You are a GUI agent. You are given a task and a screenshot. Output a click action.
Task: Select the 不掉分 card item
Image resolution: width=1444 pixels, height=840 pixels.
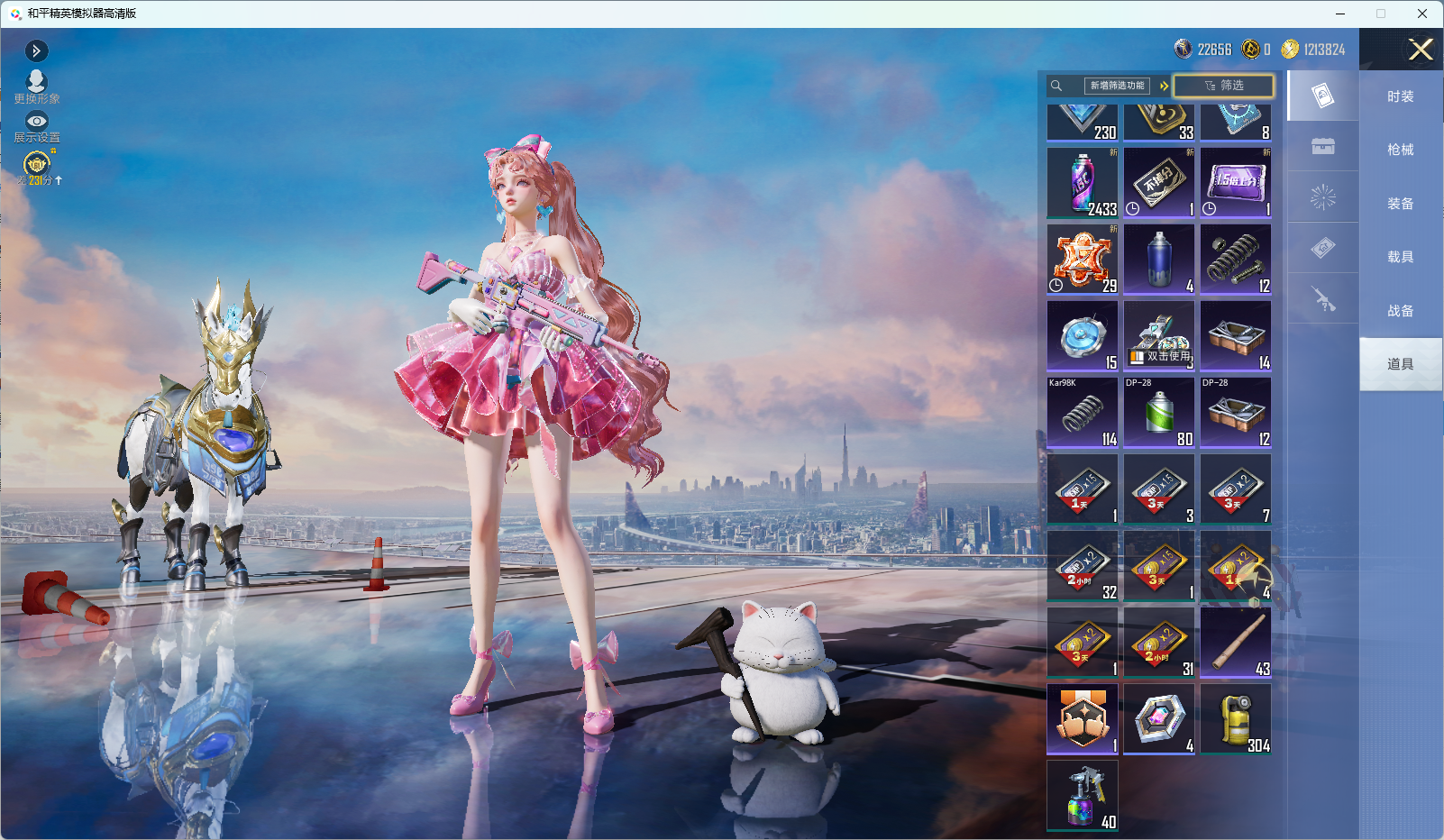coord(1159,183)
